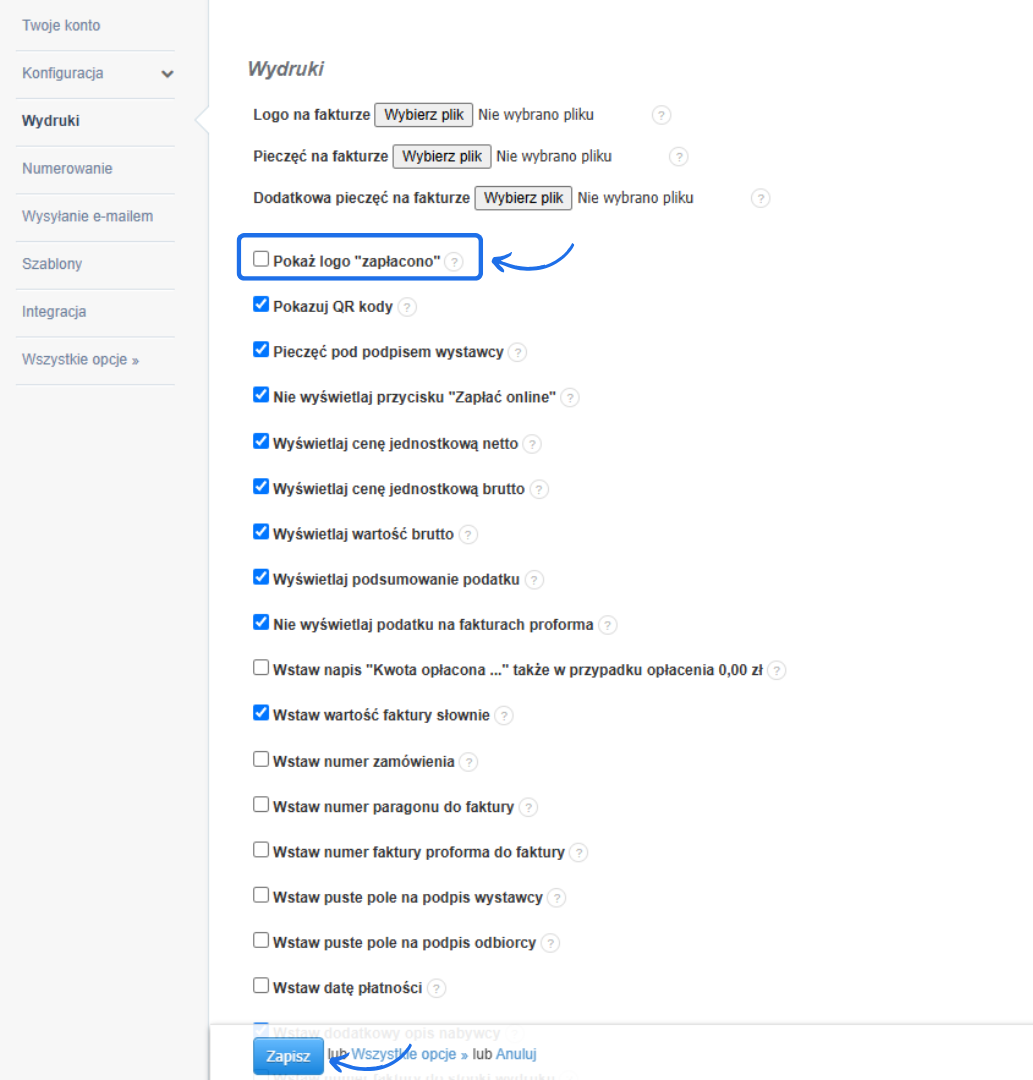Viewport: 1033px width, 1080px height.
Task: Click help icon for Wstaw numer zamówienia
Action: pos(468,762)
